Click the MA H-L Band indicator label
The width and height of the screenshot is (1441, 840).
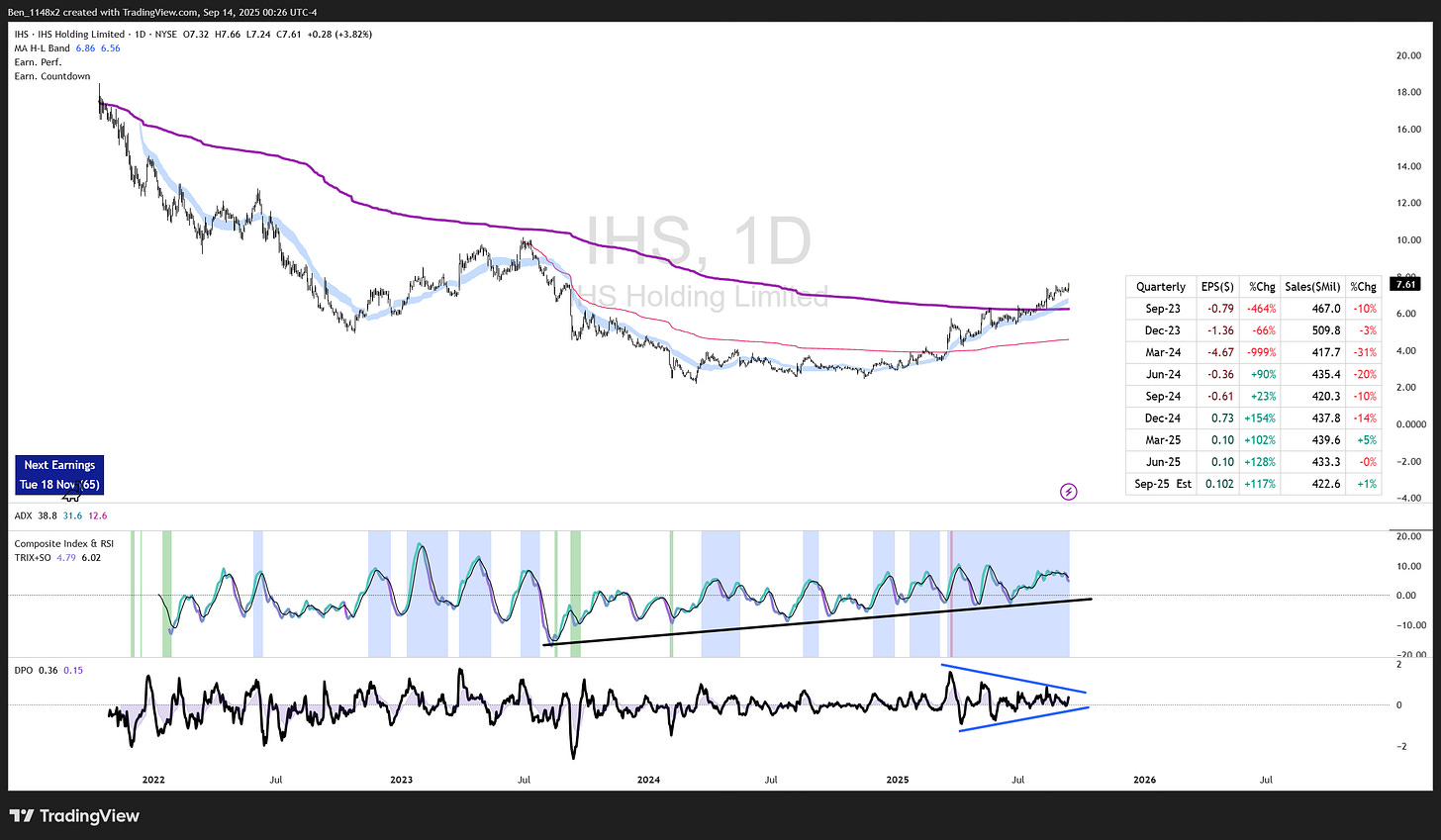pyautogui.click(x=42, y=47)
